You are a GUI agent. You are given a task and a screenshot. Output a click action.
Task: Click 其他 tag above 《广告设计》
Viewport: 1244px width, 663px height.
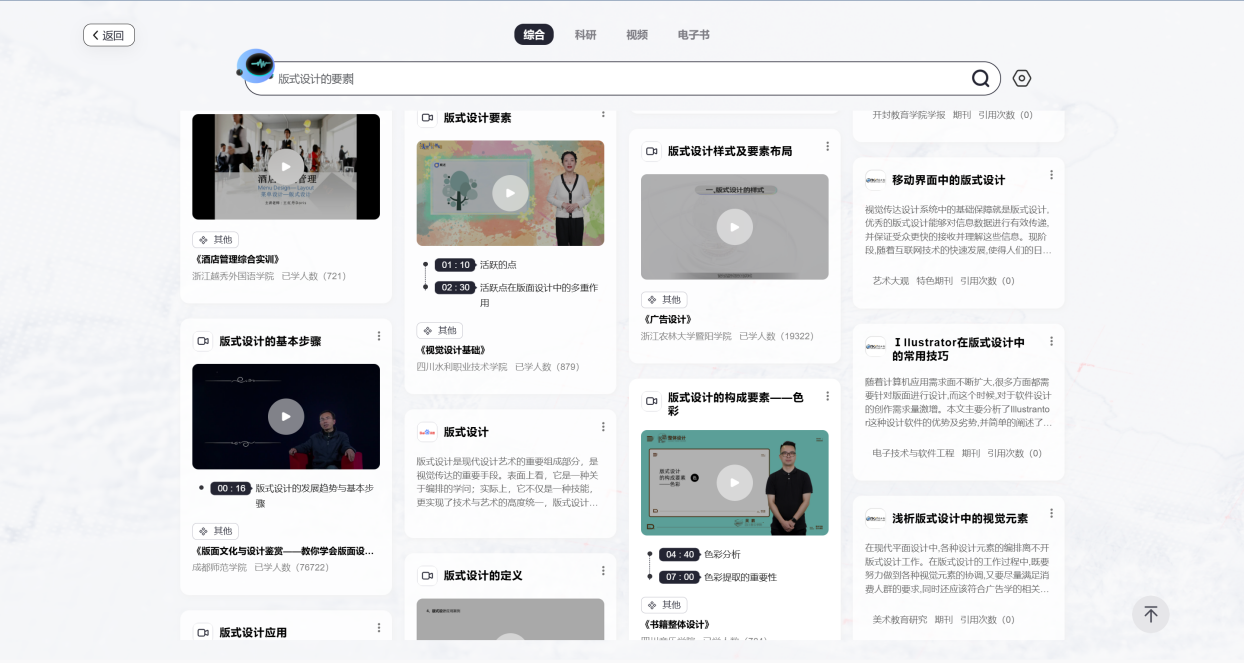tap(664, 299)
